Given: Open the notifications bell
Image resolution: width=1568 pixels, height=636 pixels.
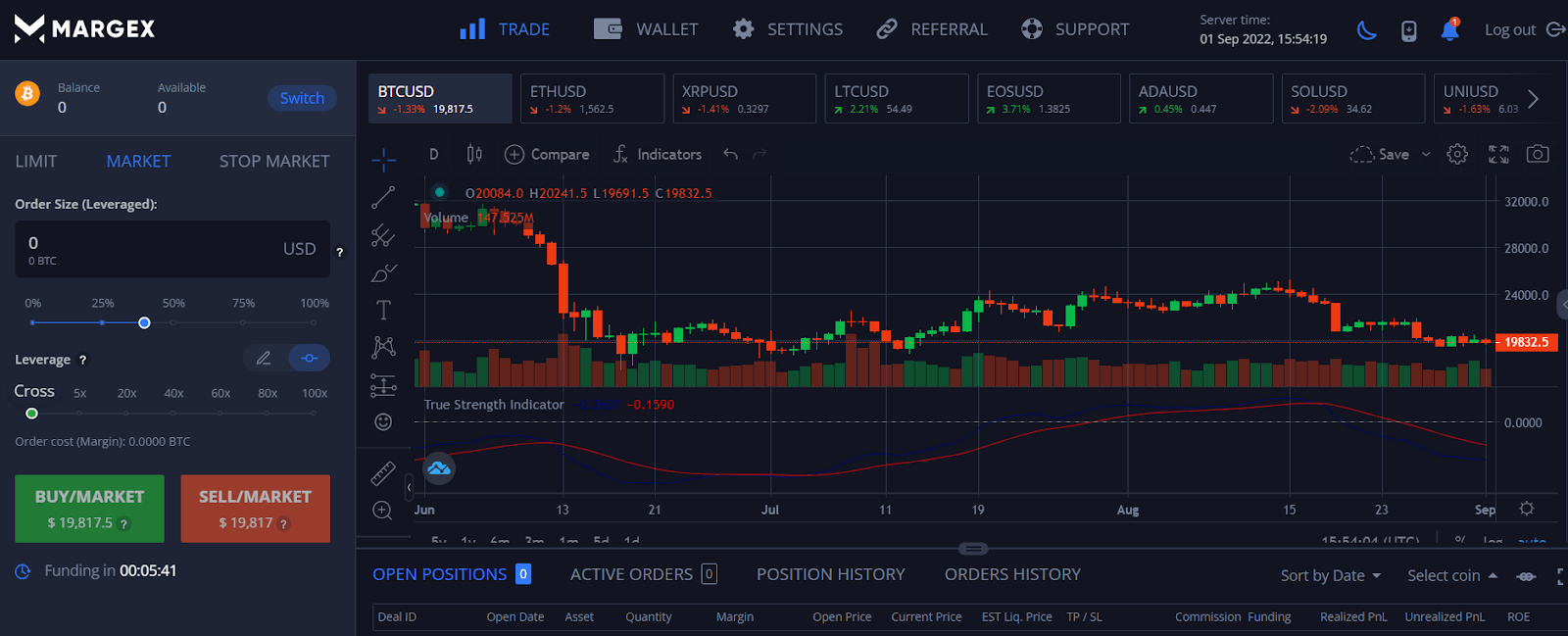Looking at the screenshot, I should pos(1449,30).
